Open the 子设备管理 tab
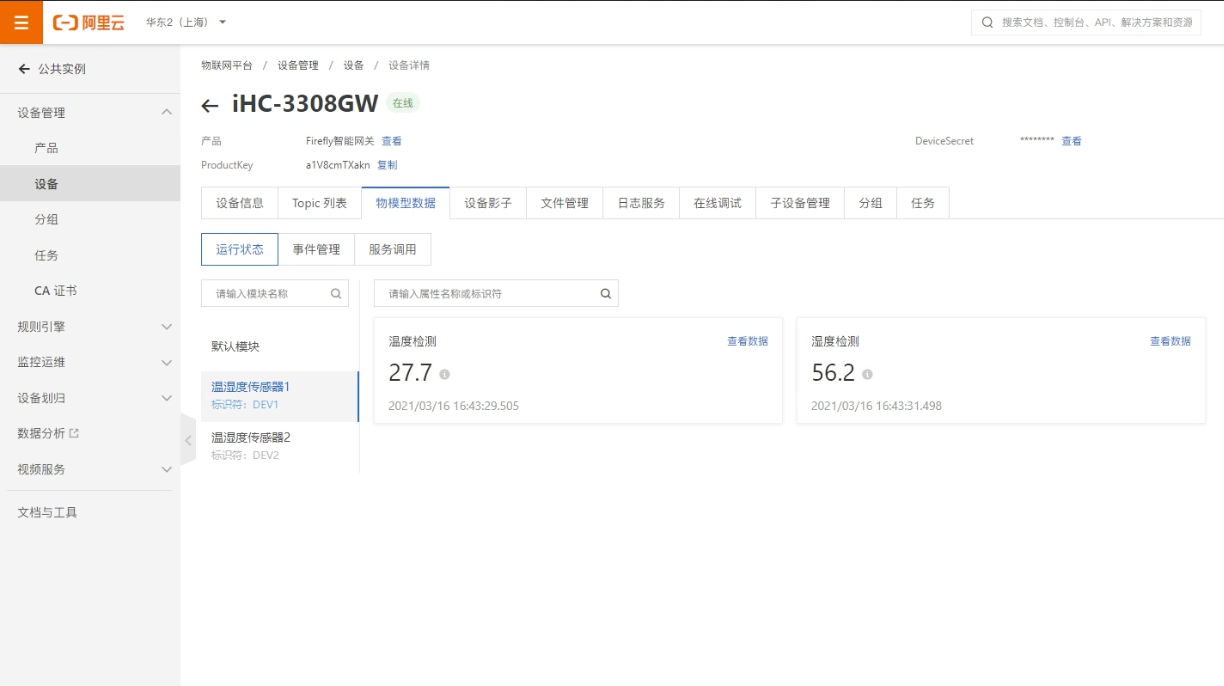The width and height of the screenshot is (1224, 686). click(800, 203)
